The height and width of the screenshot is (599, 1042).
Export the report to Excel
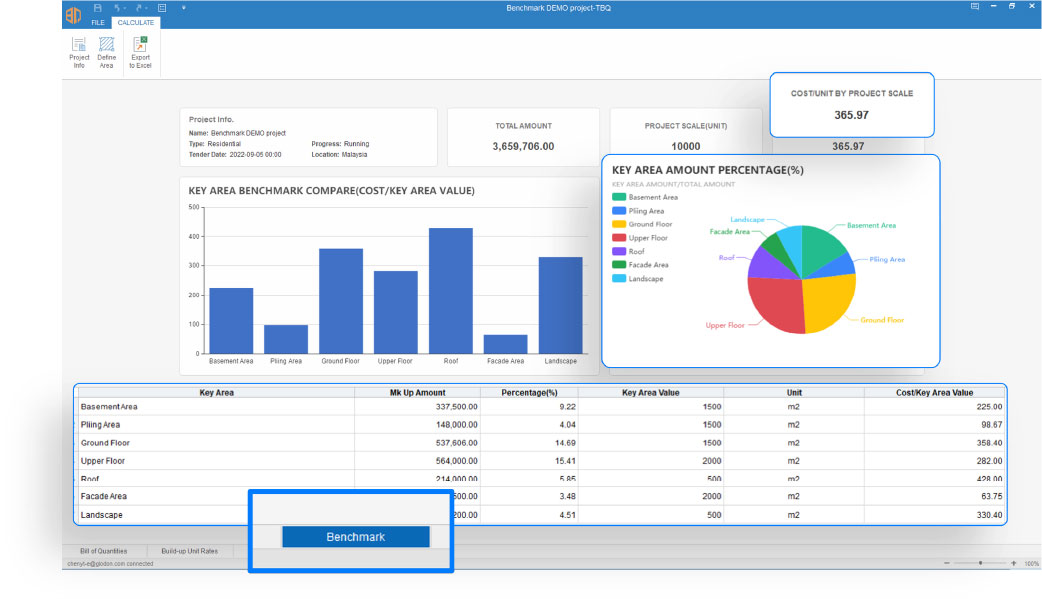click(140, 52)
